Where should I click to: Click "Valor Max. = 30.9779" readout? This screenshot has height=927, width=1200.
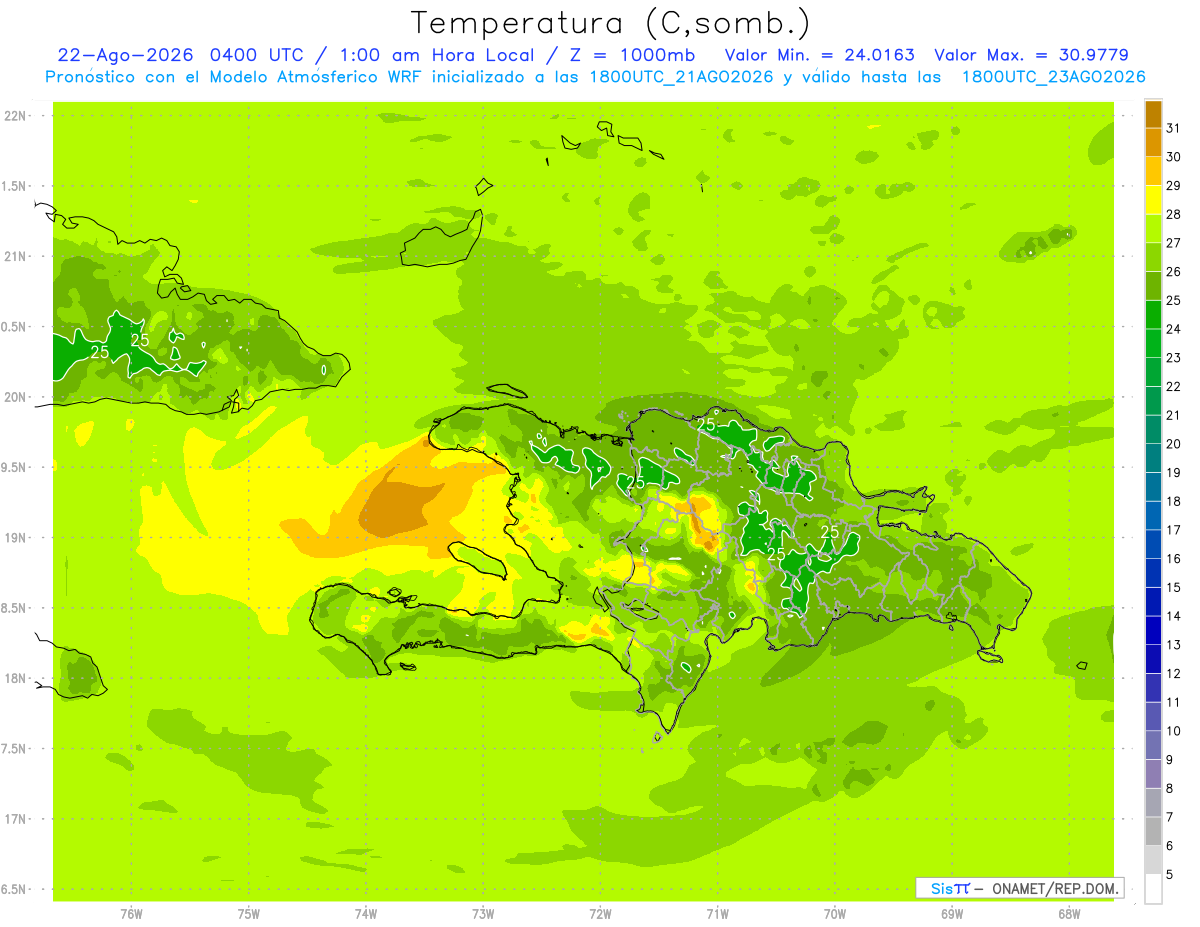point(1031,55)
